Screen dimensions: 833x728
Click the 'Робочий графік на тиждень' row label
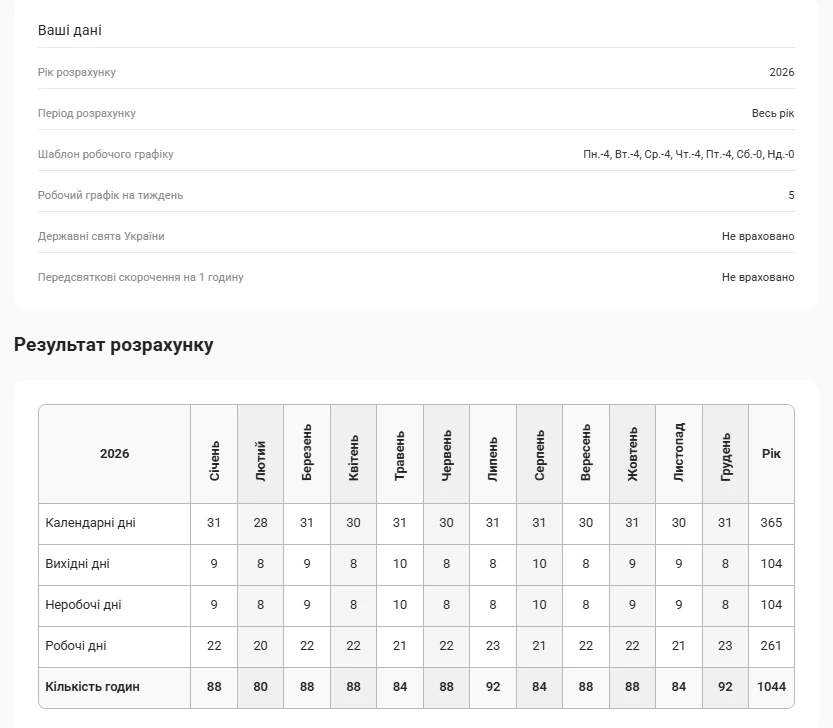coord(110,195)
